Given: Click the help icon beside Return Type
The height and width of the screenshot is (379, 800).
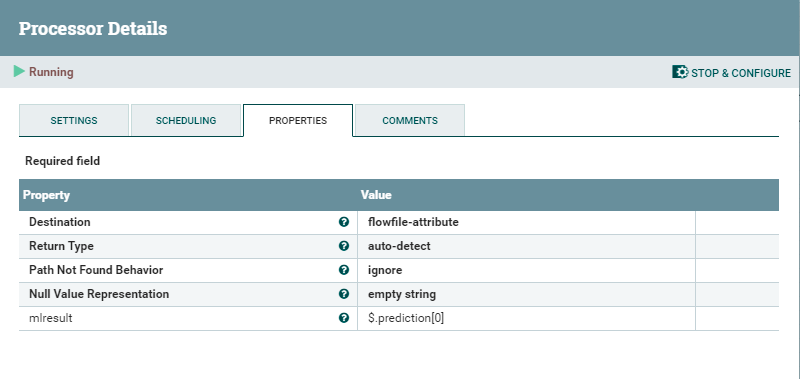Looking at the screenshot, I should point(344,246).
